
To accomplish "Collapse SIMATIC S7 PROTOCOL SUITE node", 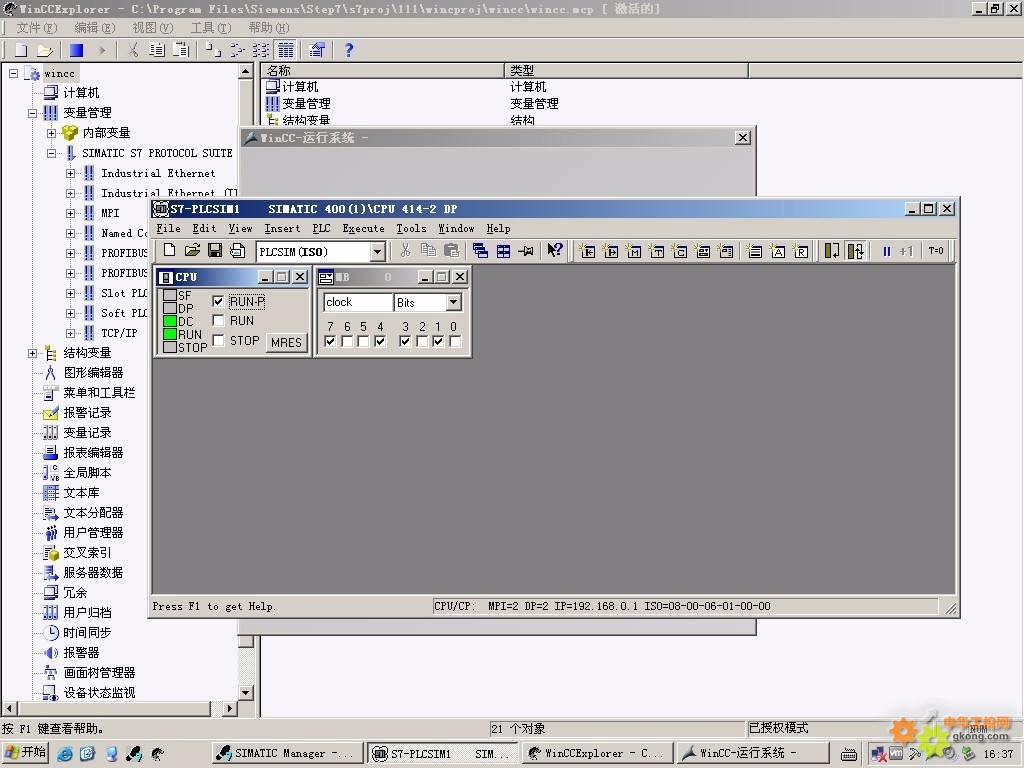I will click(52, 153).
